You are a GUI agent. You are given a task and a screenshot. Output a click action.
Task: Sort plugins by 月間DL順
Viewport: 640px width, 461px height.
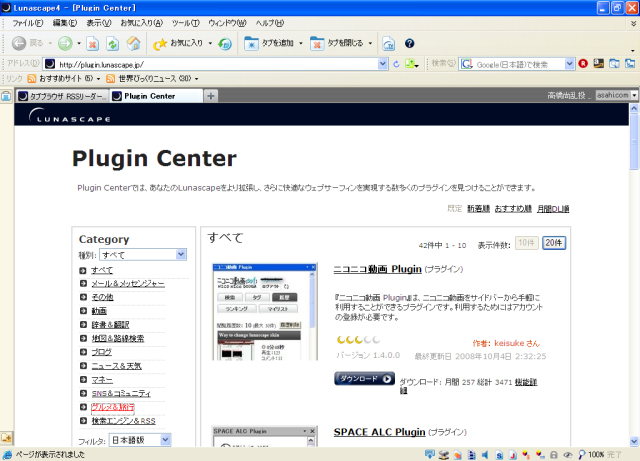pyautogui.click(x=553, y=209)
